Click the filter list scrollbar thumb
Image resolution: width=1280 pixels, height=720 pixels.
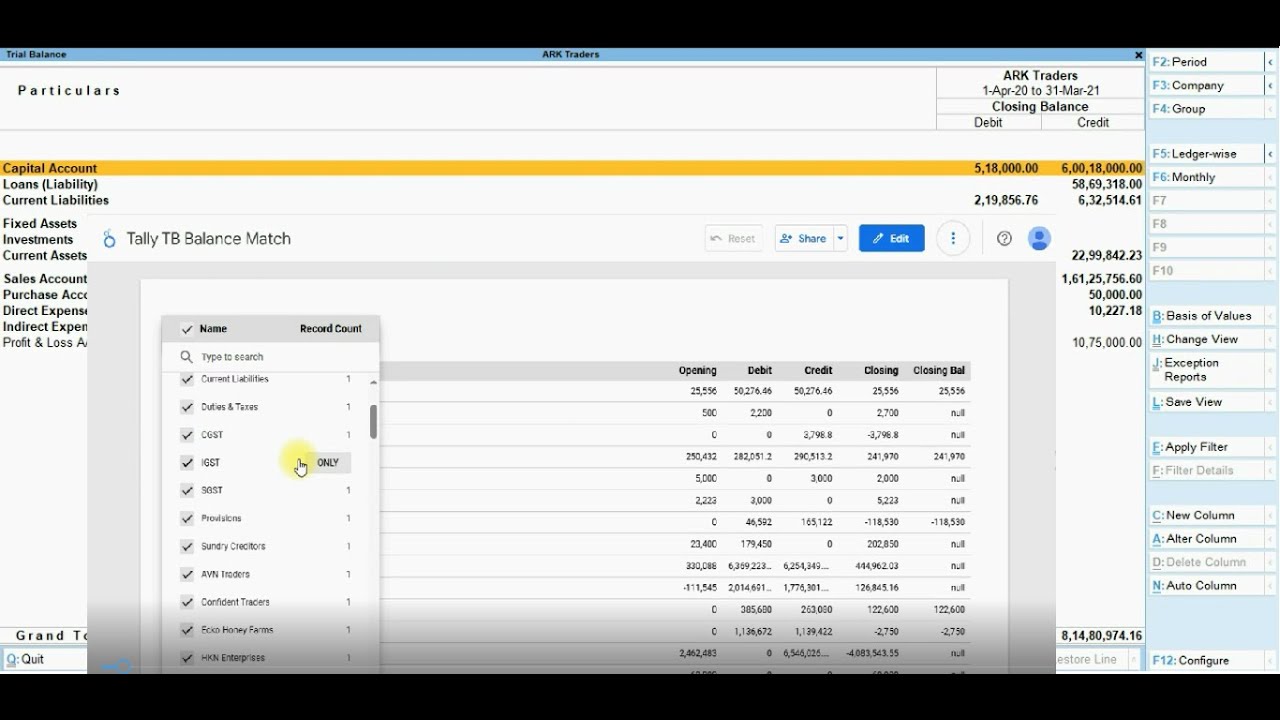(x=373, y=421)
